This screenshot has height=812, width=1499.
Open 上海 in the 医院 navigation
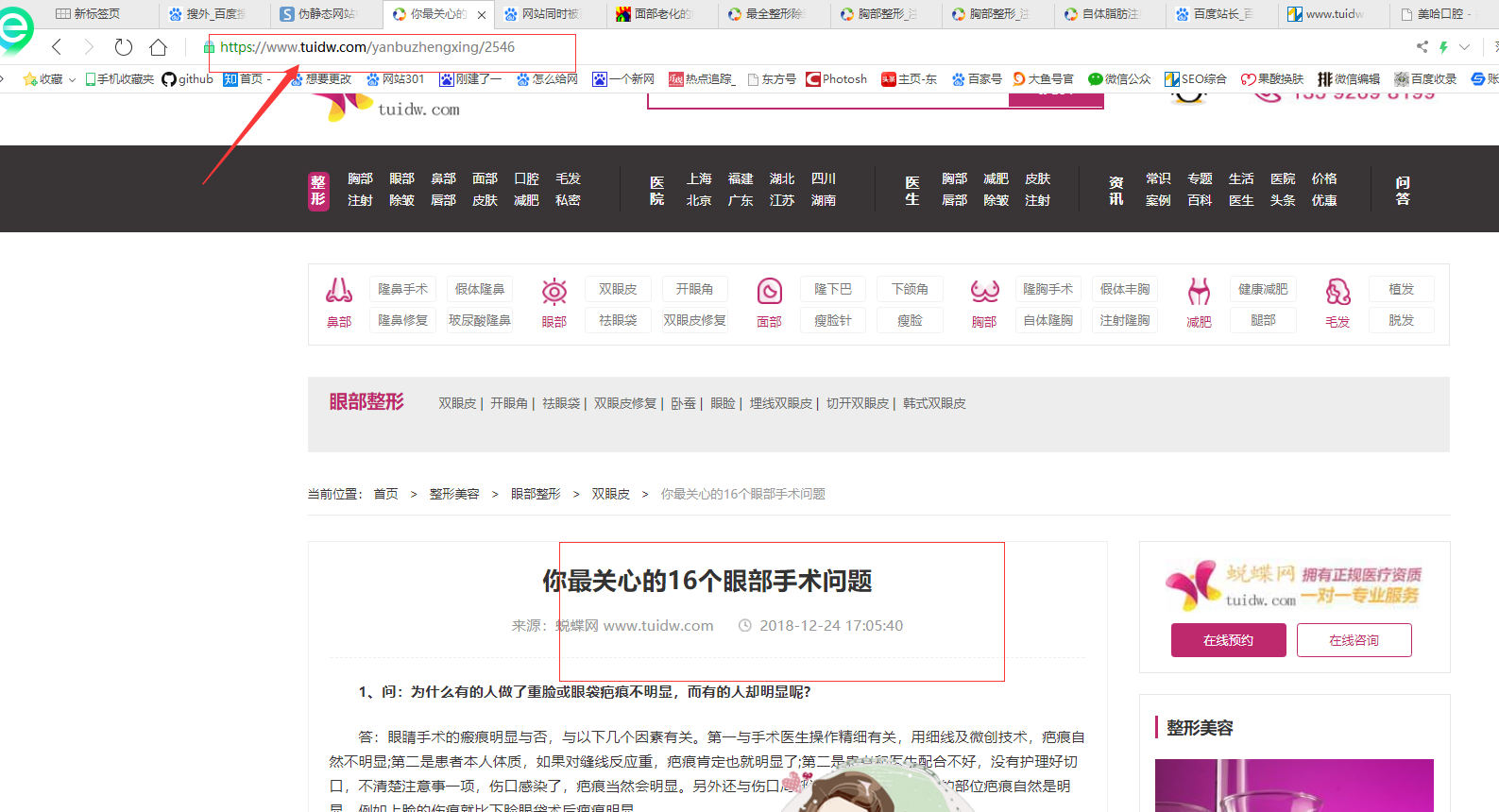[x=699, y=178]
